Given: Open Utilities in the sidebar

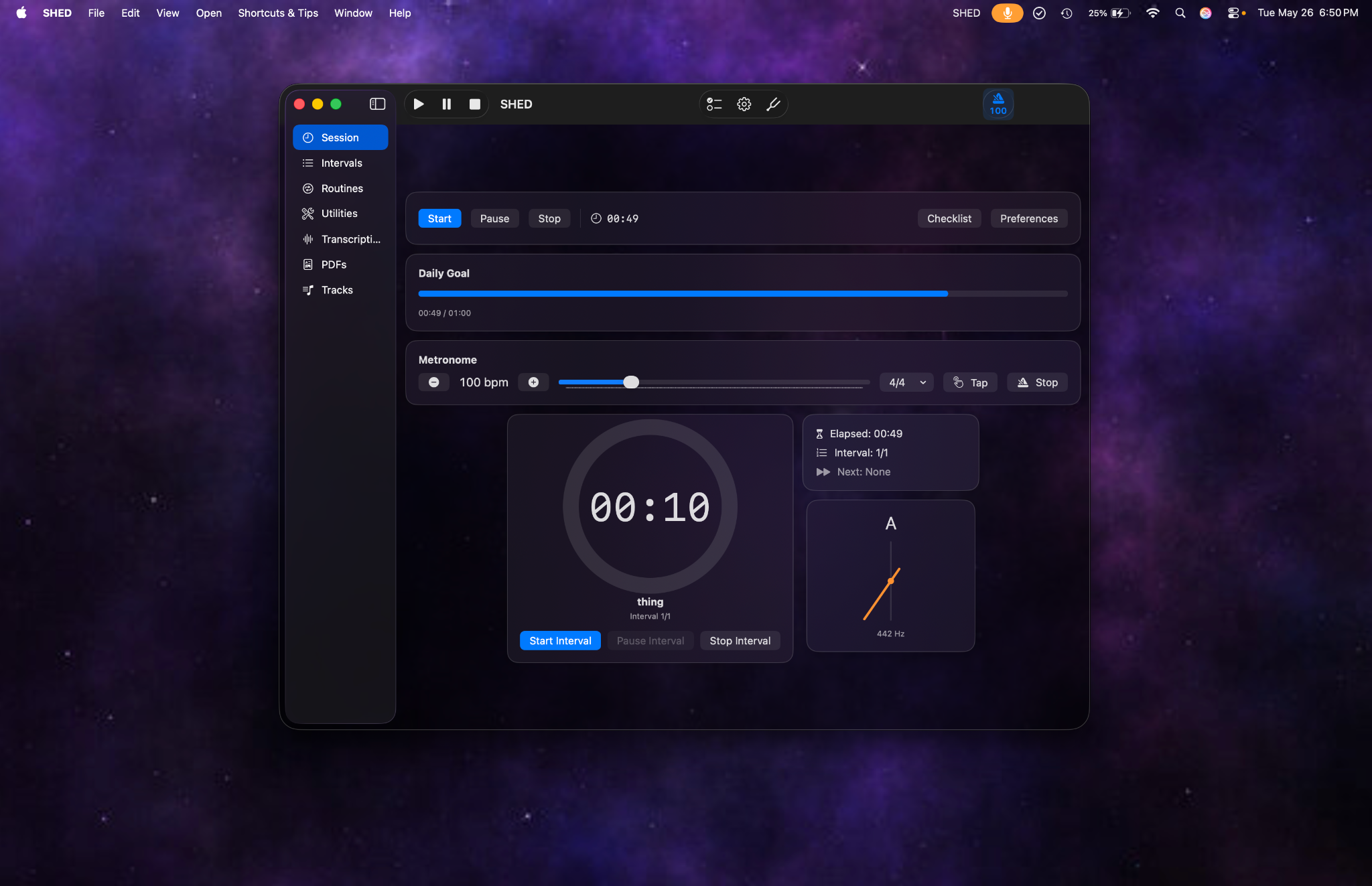Looking at the screenshot, I should 340,214.
